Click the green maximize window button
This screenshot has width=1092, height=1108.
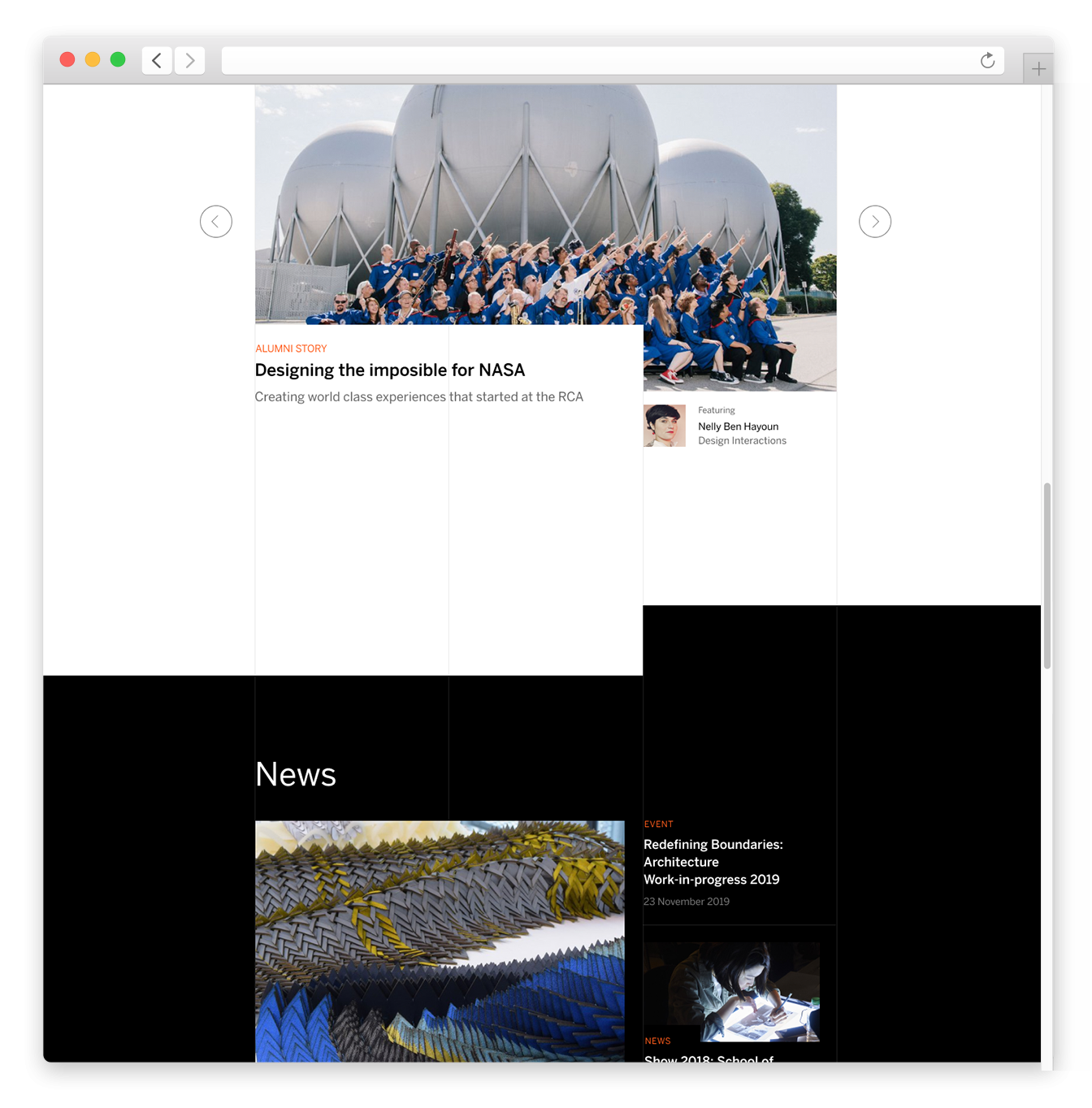click(x=118, y=59)
